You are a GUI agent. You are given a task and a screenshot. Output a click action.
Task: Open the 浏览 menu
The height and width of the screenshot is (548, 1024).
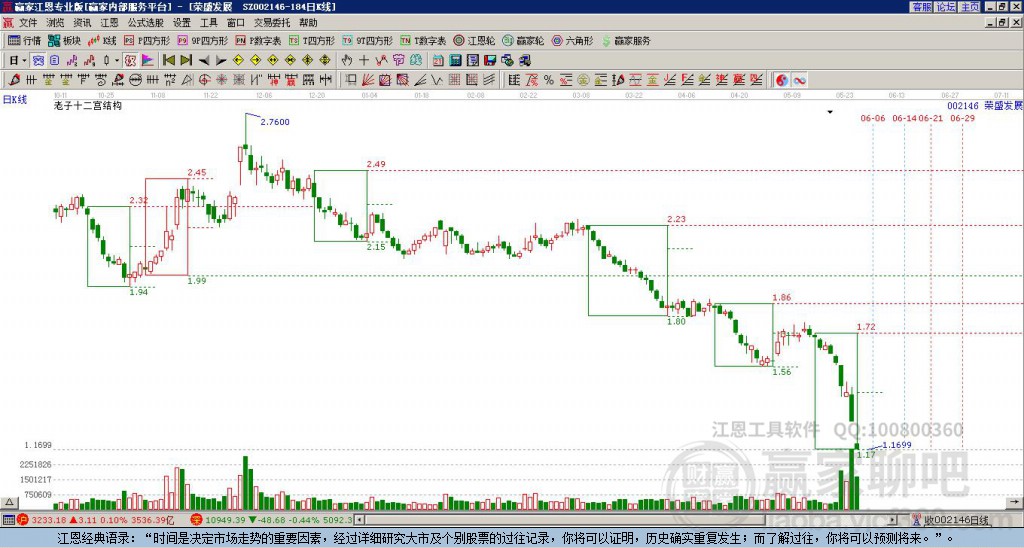(56, 23)
